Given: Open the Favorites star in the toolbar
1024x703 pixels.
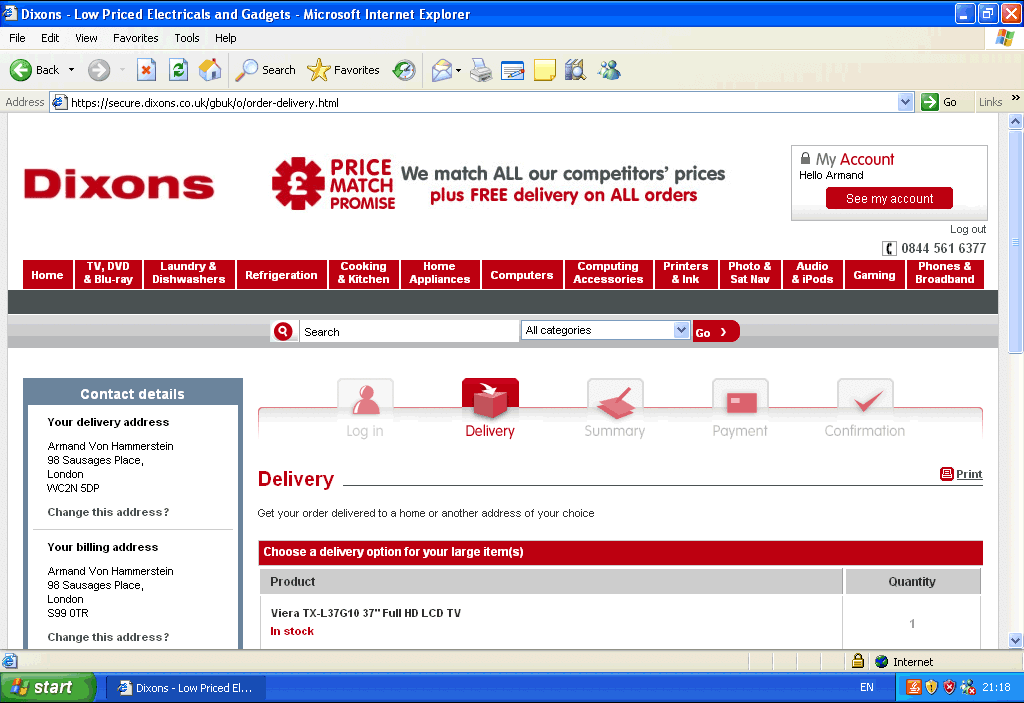Looking at the screenshot, I should tap(319, 70).
